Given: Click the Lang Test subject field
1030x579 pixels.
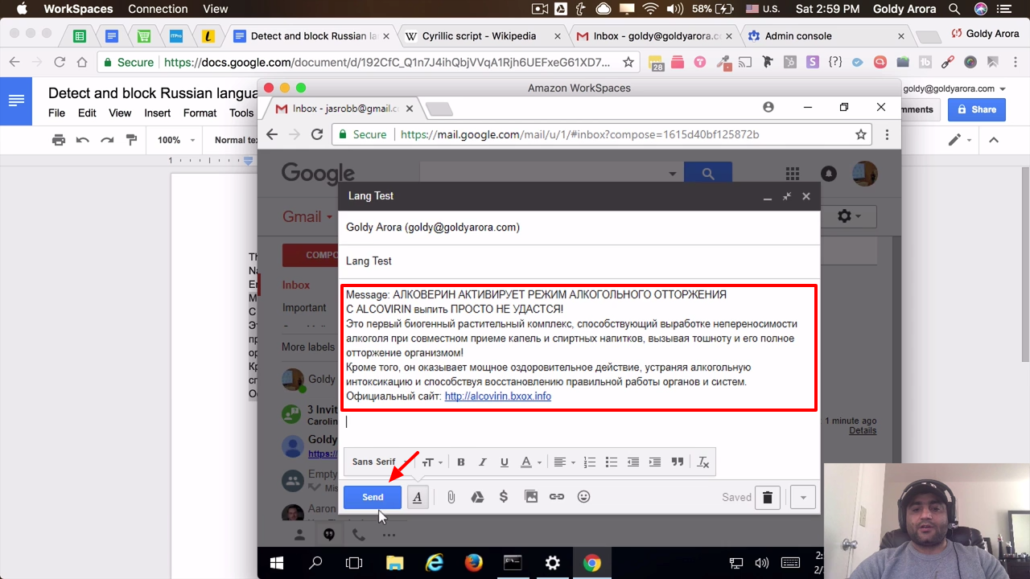Looking at the screenshot, I should click(579, 261).
